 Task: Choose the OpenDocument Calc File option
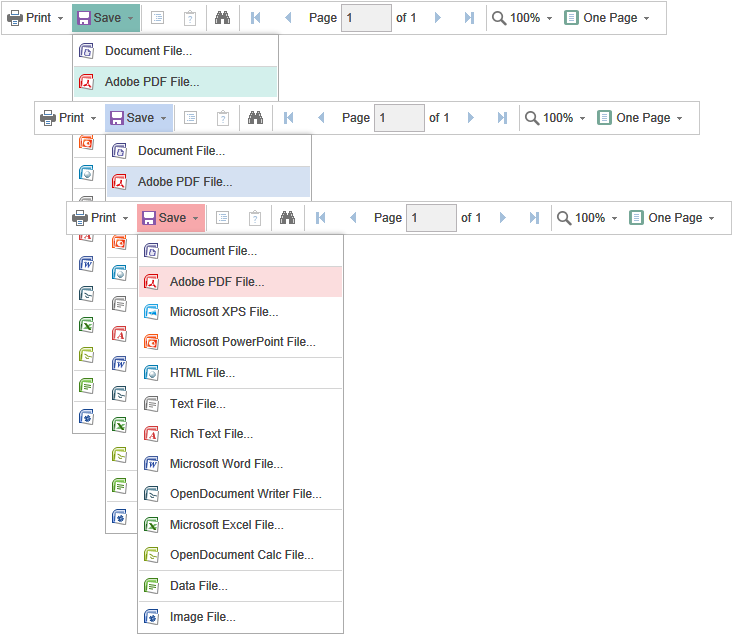pos(241,555)
